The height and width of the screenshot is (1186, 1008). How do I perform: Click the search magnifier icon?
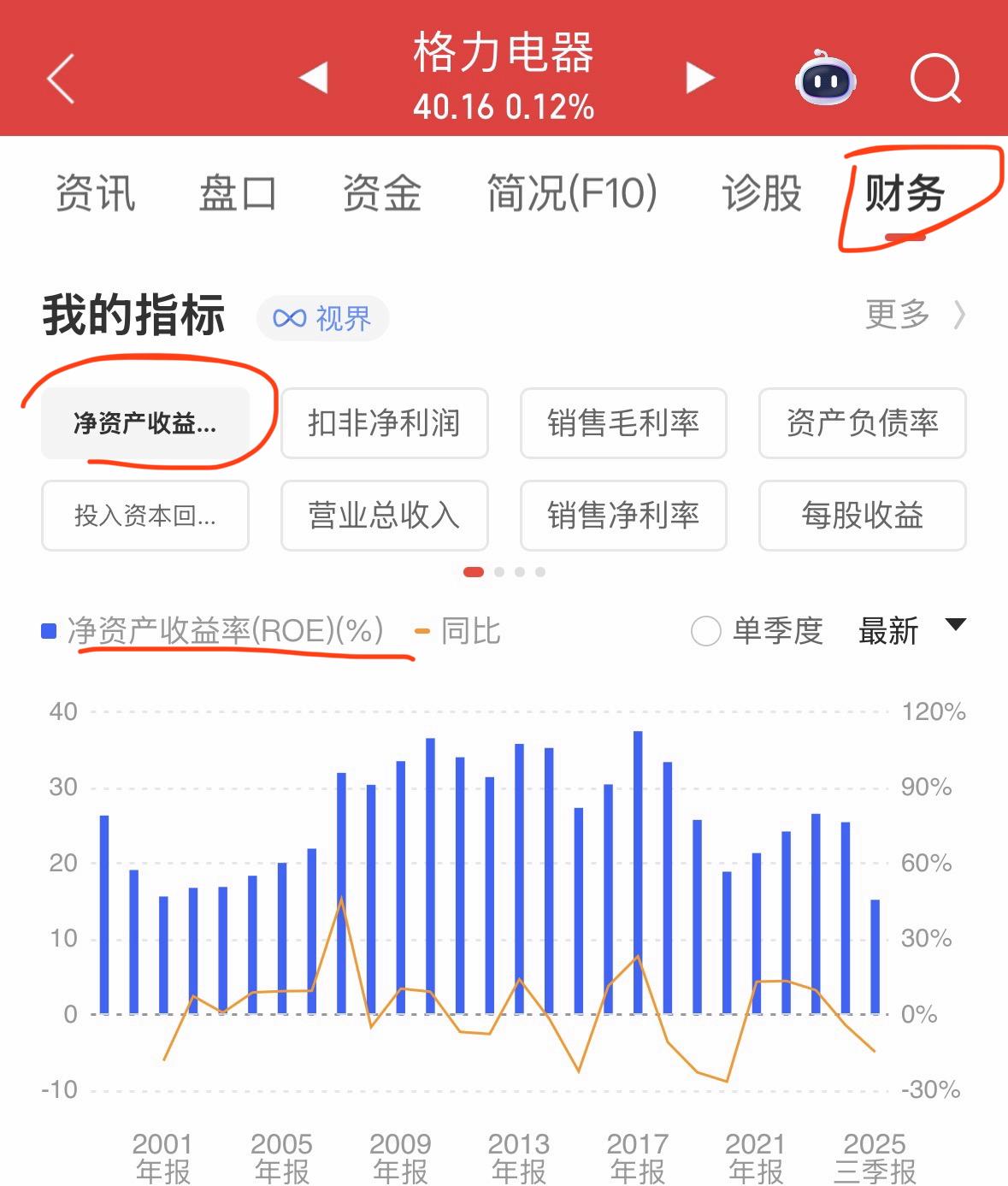pos(935,79)
